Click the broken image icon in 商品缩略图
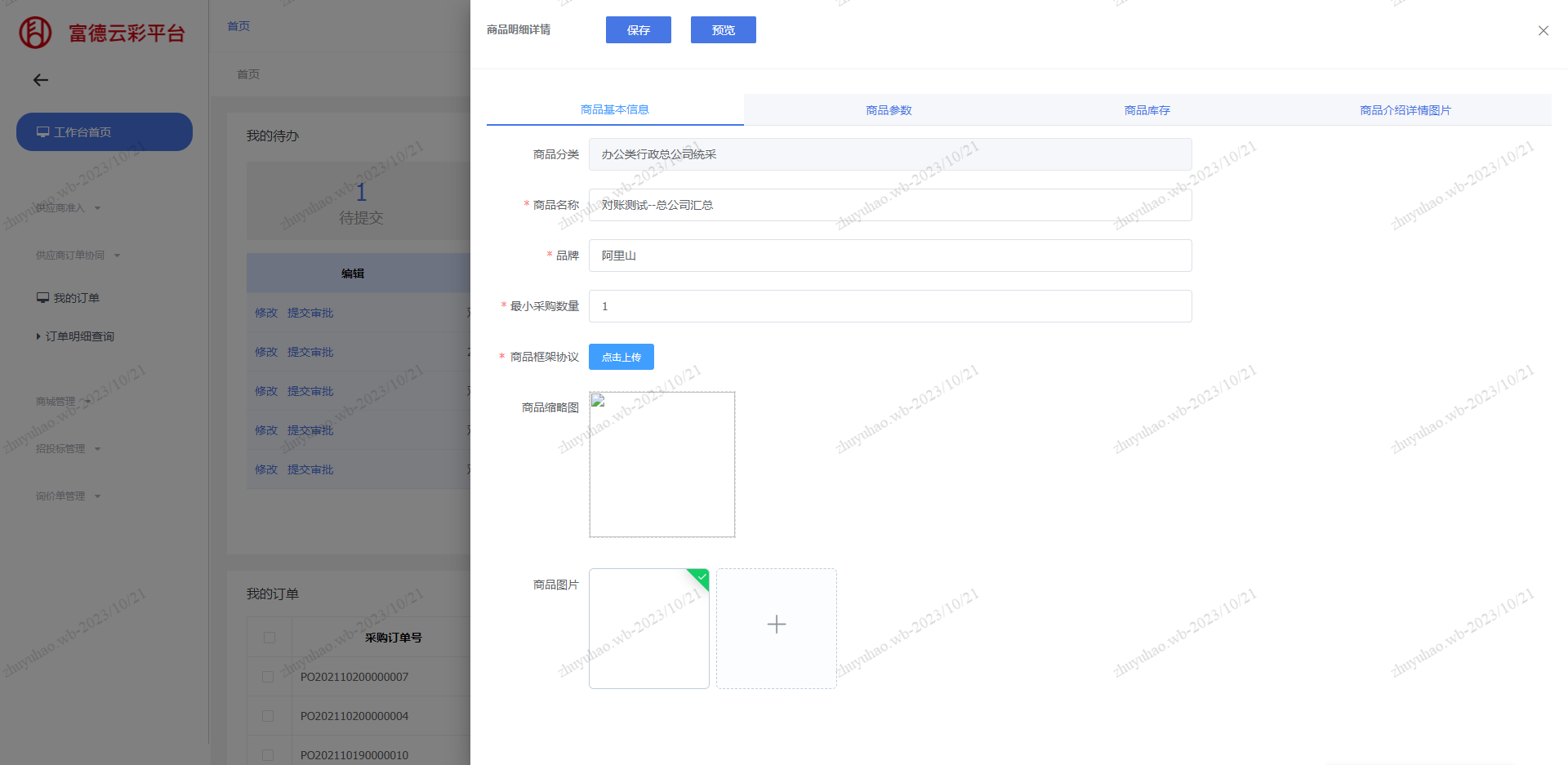 598,401
